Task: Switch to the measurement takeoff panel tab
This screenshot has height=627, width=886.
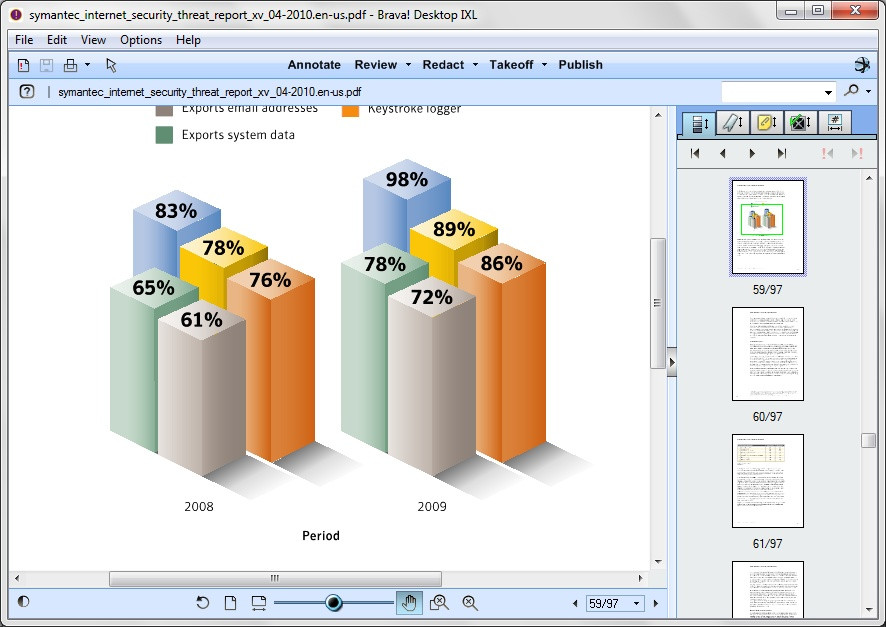Action: (835, 123)
